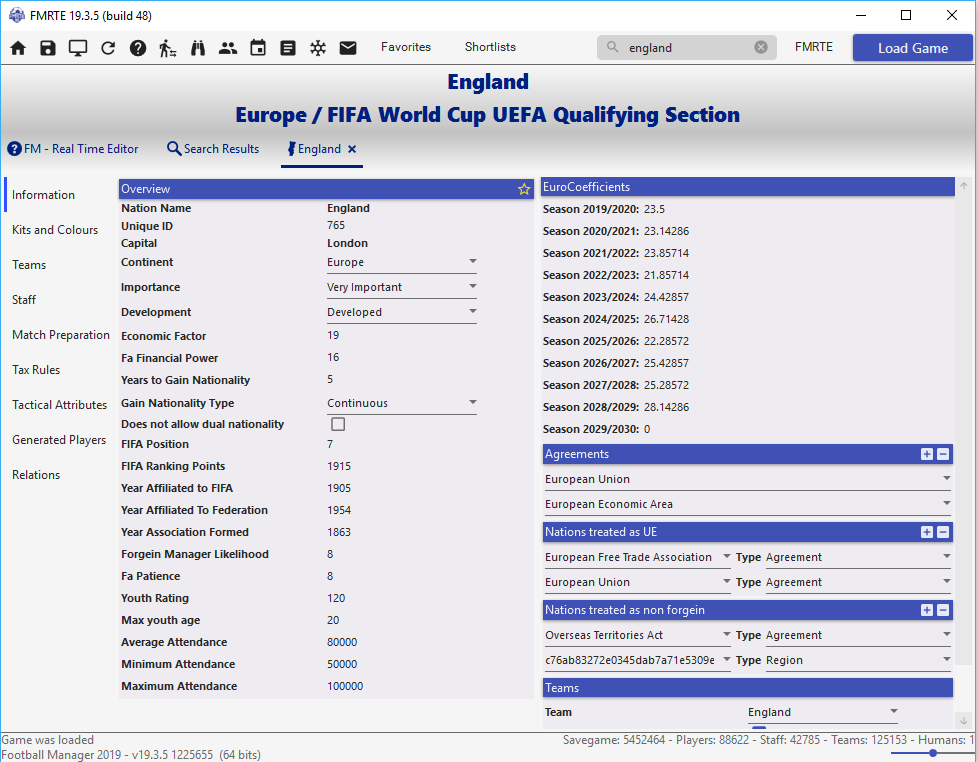Click the binoculars search icon
This screenshot has width=978, height=762.
pos(198,48)
